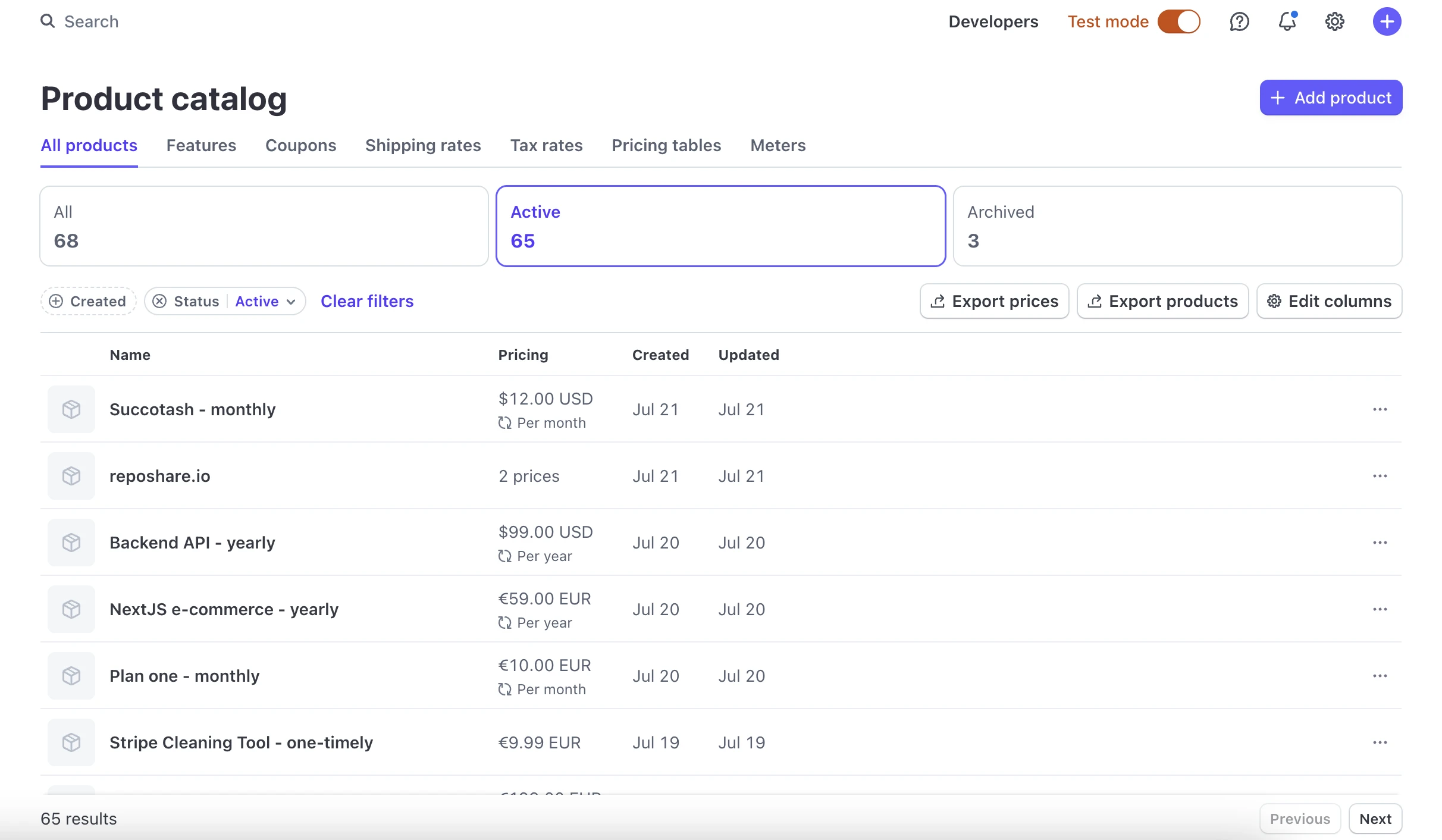
Task: Open product reposhare.io
Action: [x=159, y=476]
